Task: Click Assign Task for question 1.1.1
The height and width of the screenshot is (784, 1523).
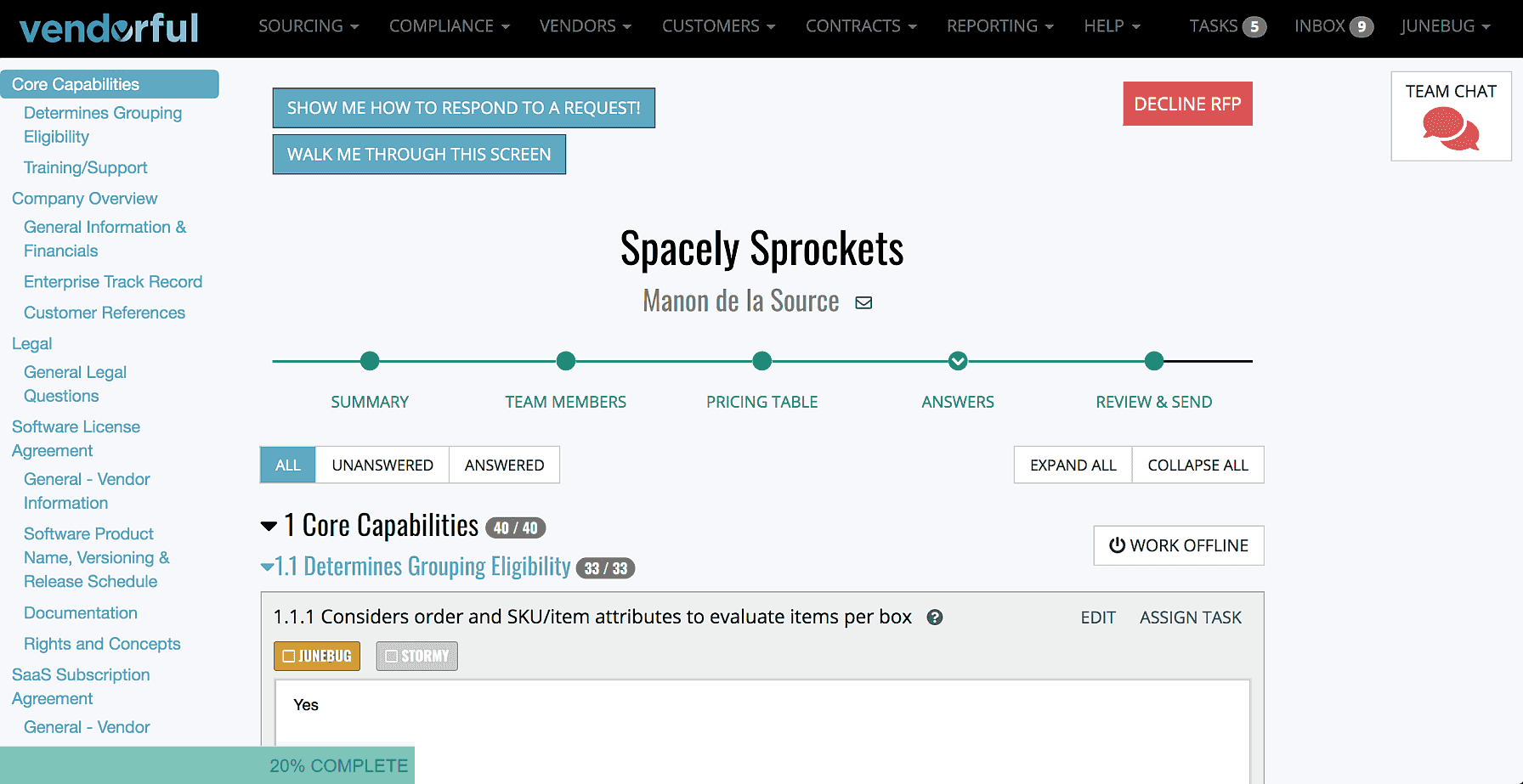Action: [1191, 618]
